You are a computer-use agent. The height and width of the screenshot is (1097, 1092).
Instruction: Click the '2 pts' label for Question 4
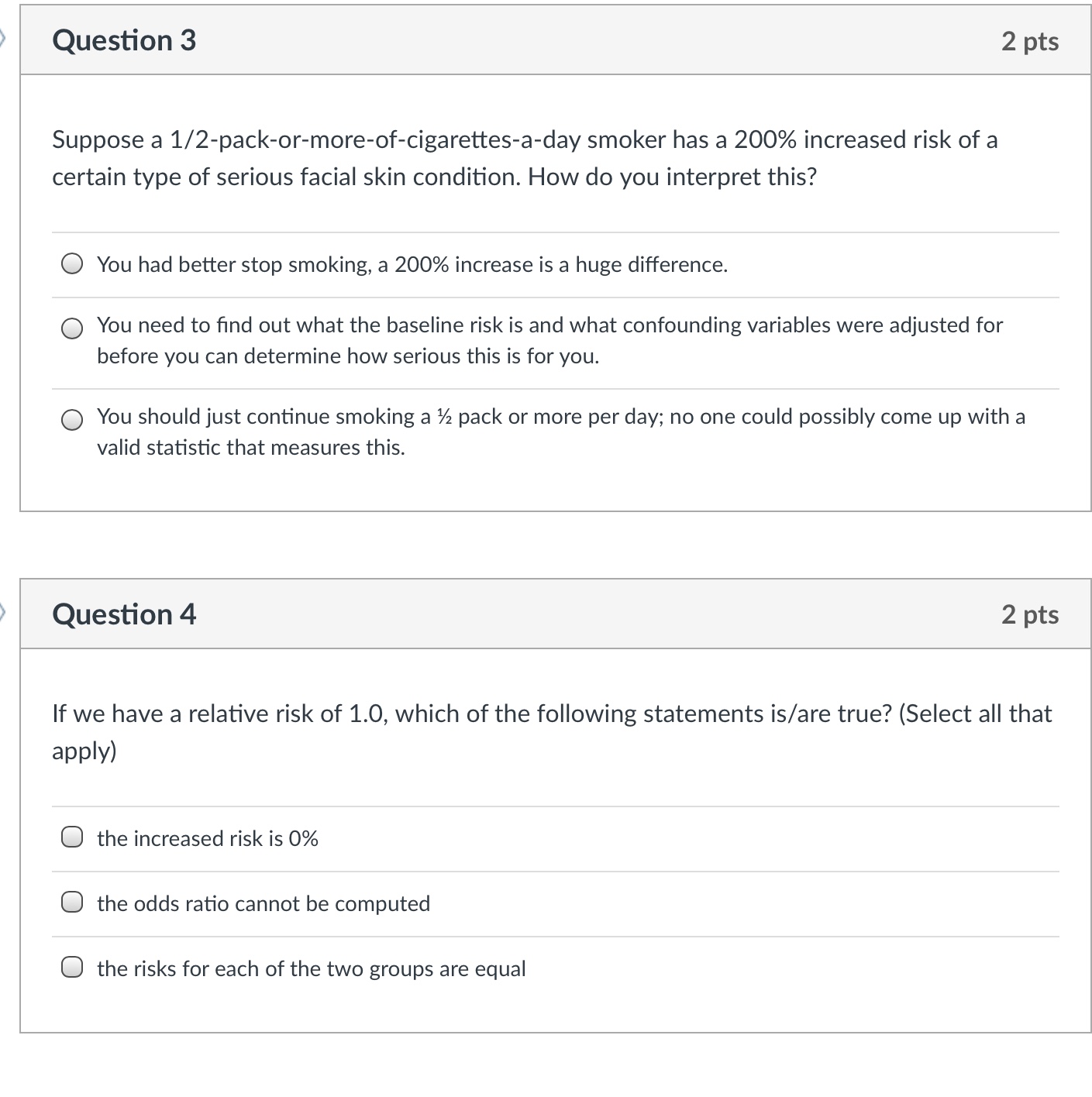click(x=1030, y=614)
